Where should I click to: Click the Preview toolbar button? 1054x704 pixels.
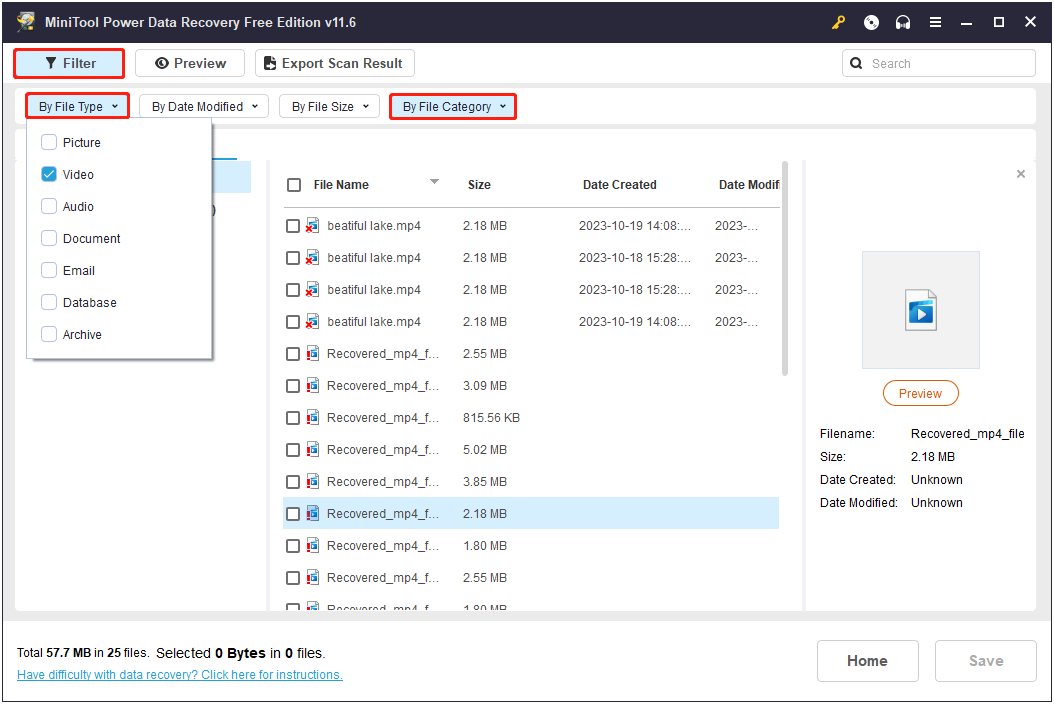[190, 63]
